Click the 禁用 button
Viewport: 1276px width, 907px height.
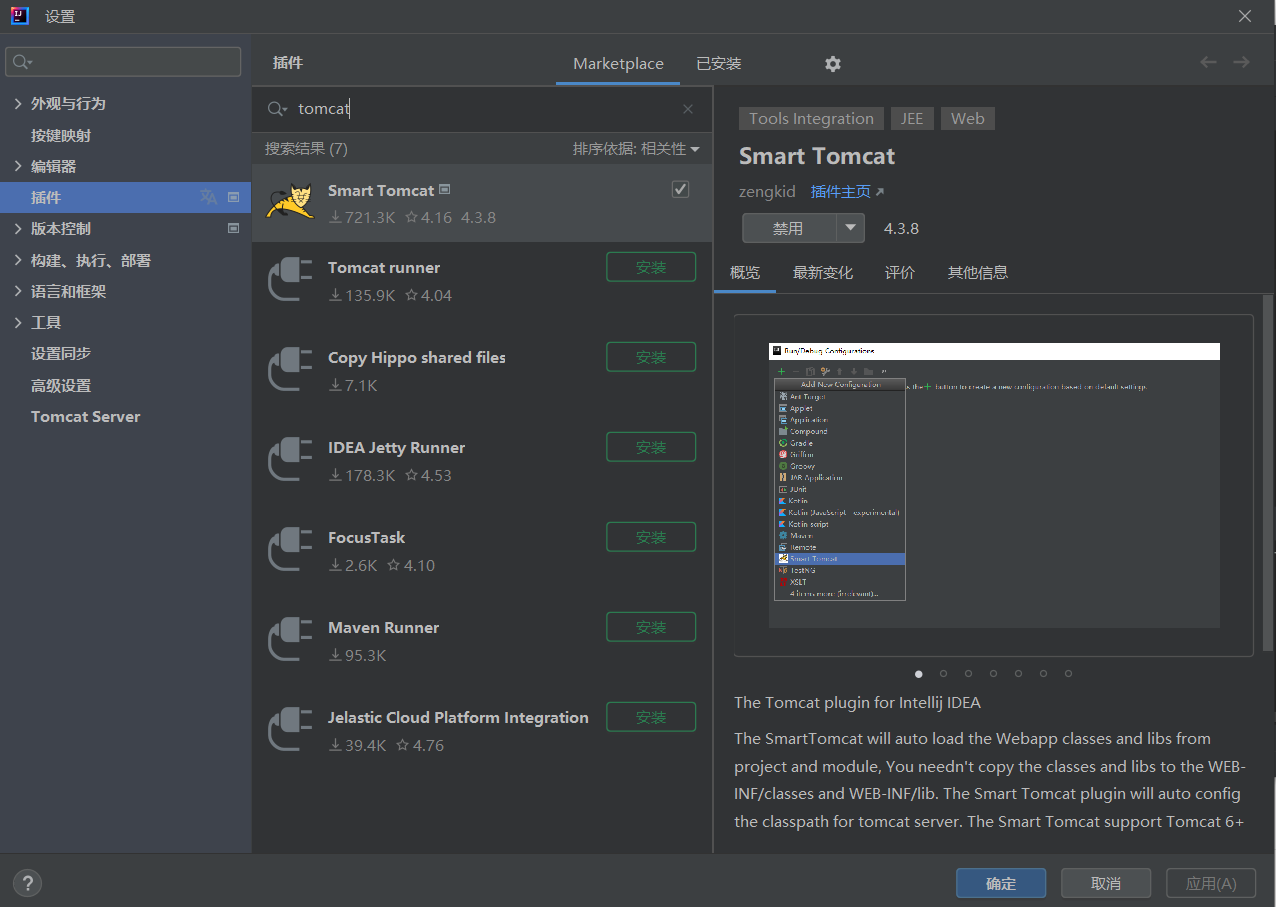(789, 228)
